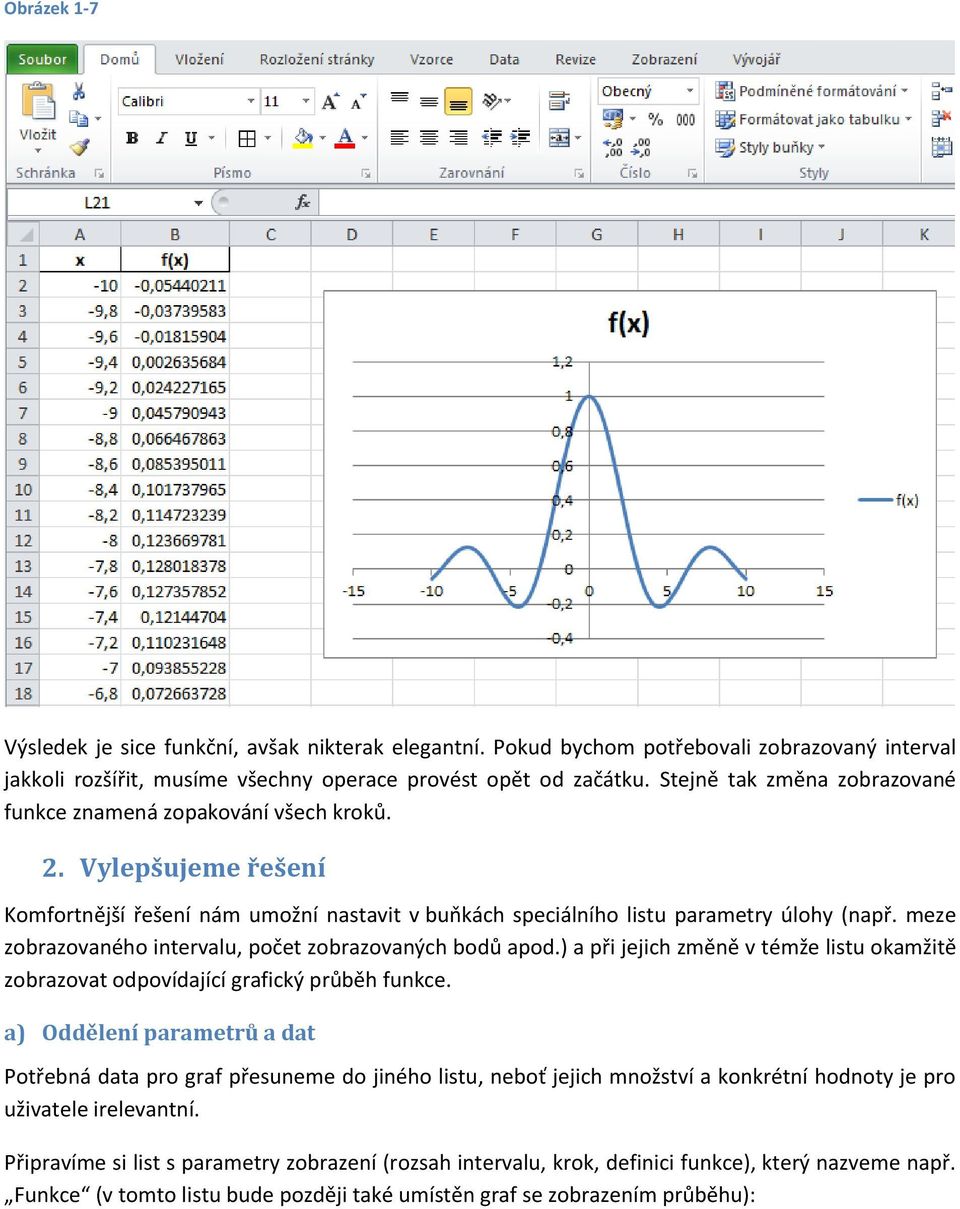
Task: Click the Name Box showing L21
Action: (97, 202)
